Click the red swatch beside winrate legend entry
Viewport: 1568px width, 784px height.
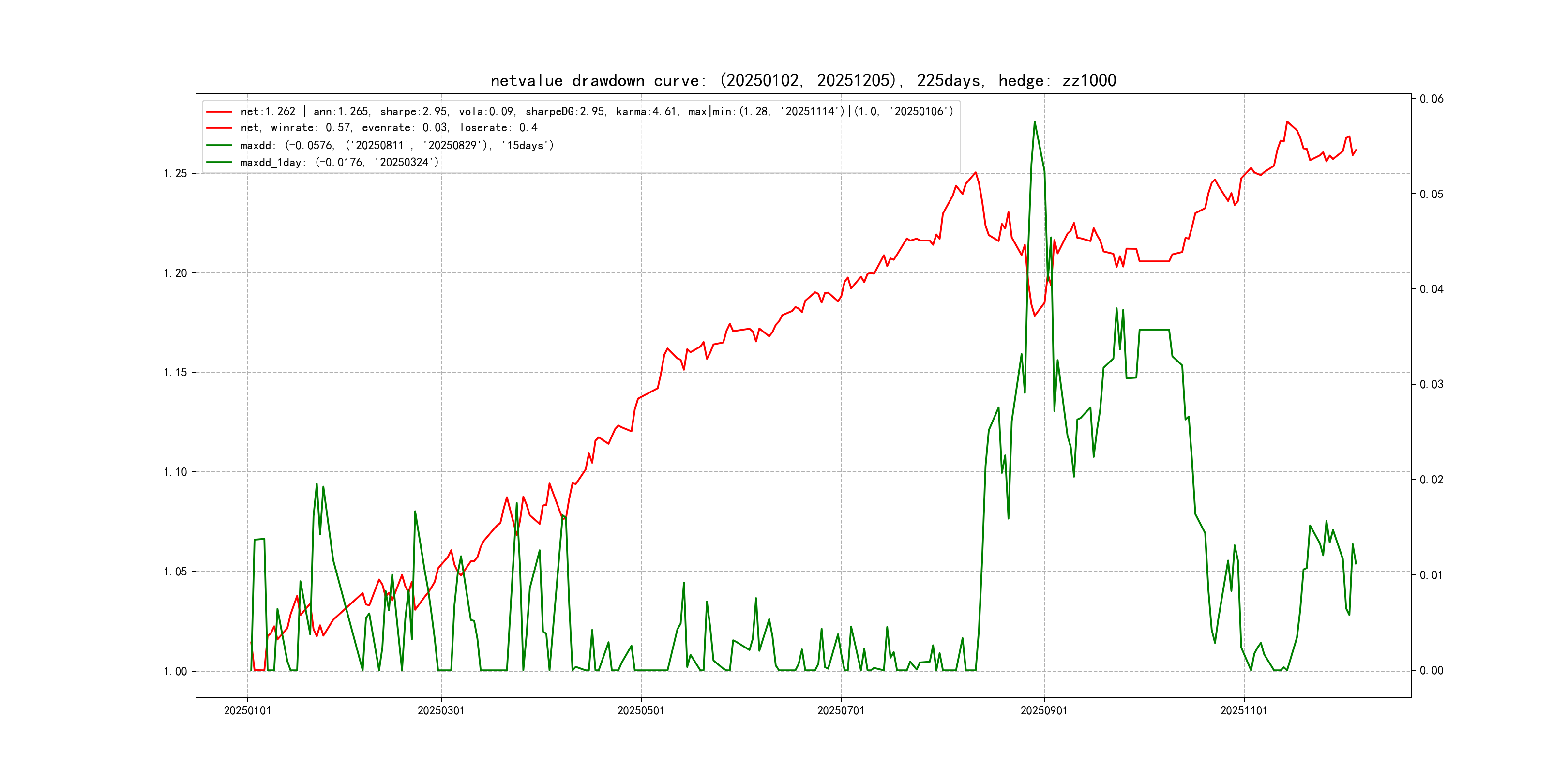219,128
